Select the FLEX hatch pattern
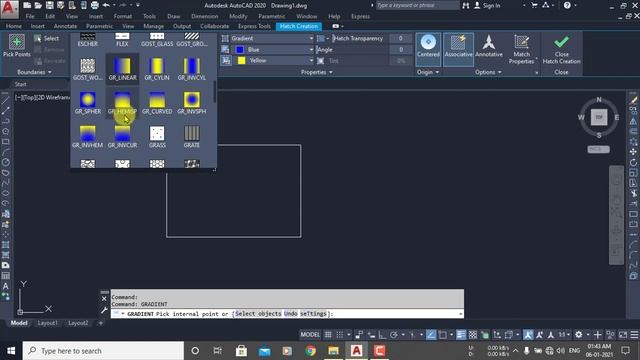The height and width of the screenshot is (360, 640). coord(122,40)
